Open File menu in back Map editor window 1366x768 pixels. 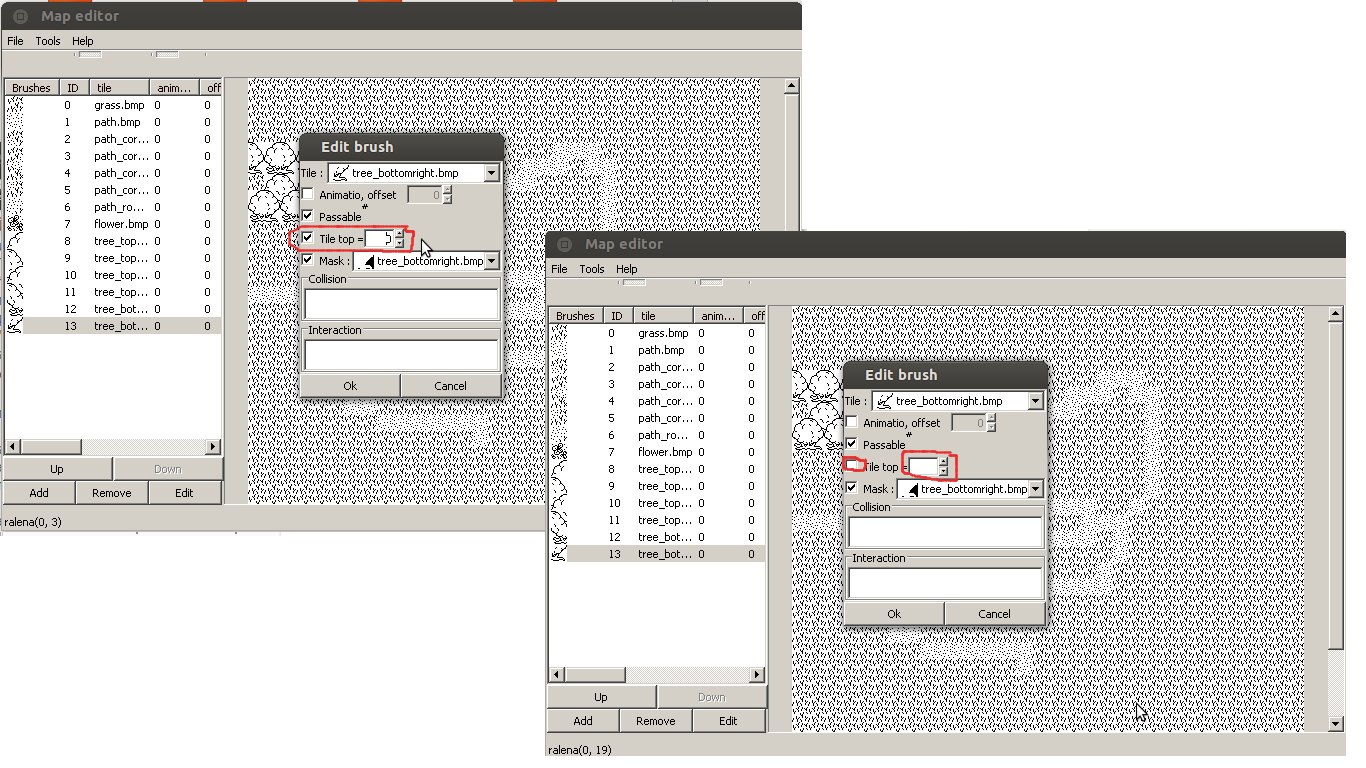[15, 41]
